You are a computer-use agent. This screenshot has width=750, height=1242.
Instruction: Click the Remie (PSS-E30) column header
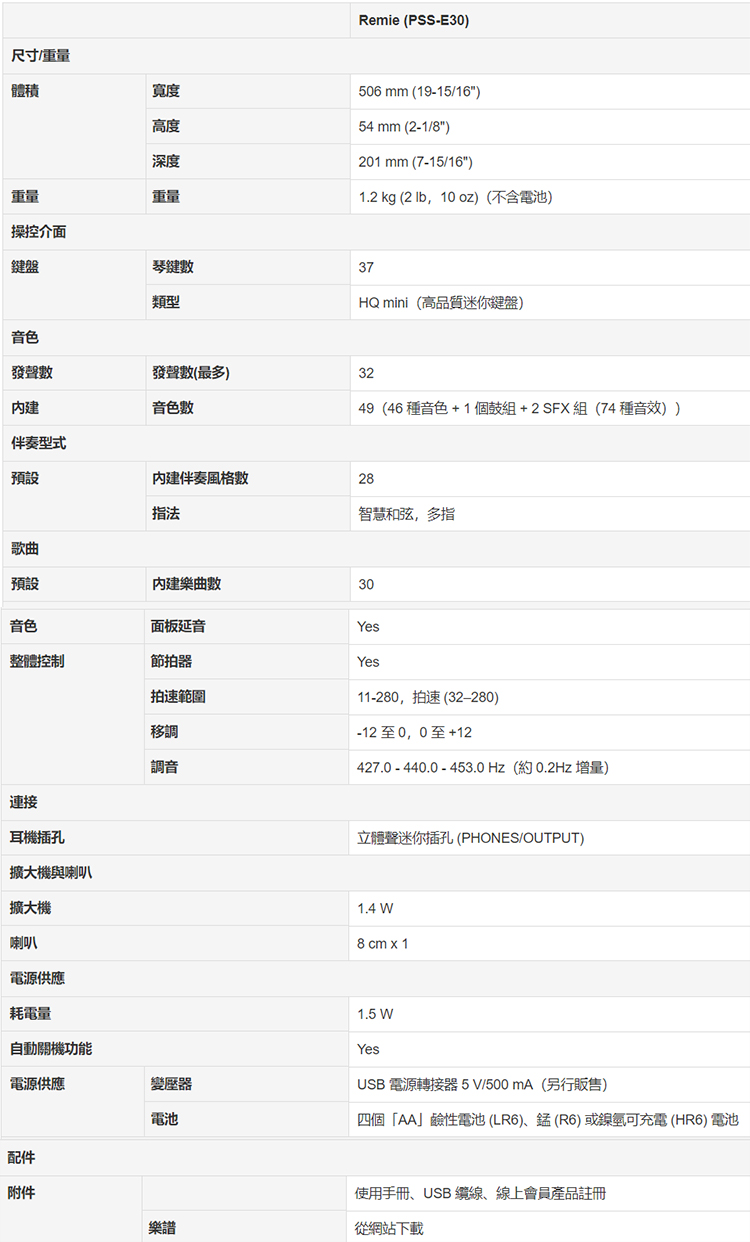coord(413,21)
